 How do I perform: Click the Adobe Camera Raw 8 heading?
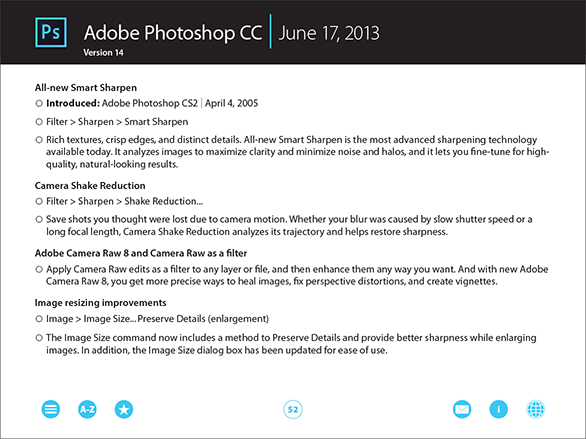pos(141,253)
